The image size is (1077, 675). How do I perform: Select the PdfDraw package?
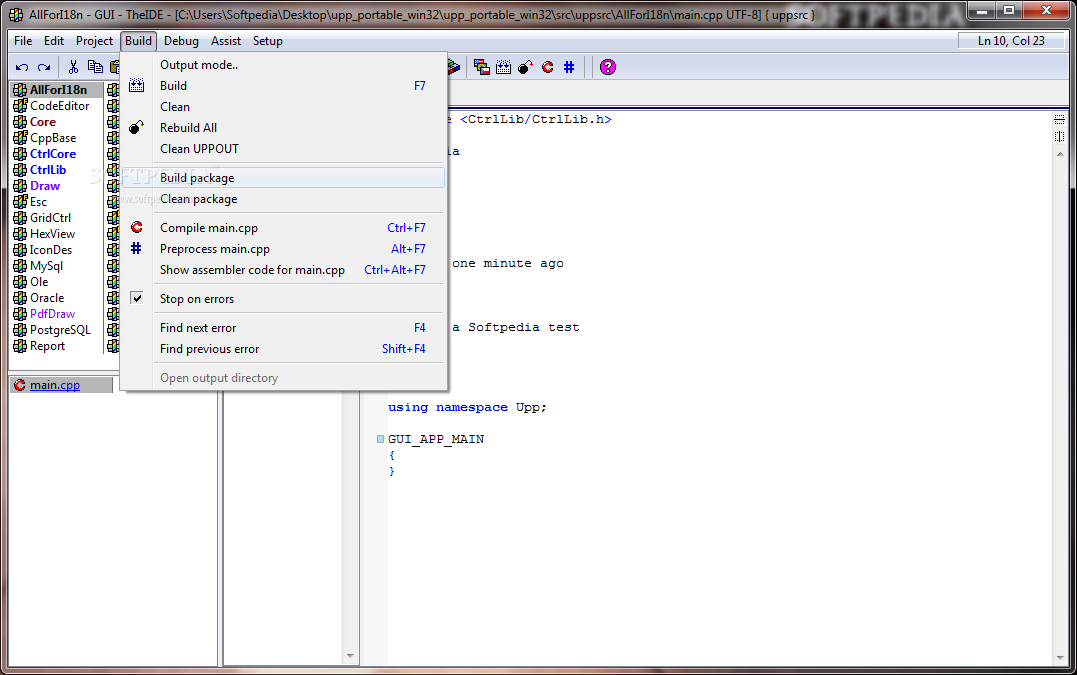57,314
